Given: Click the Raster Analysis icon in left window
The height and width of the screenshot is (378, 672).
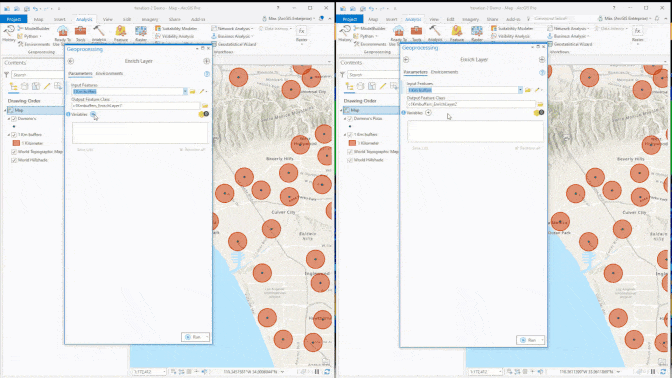Looking at the screenshot, I should click(x=141, y=30).
